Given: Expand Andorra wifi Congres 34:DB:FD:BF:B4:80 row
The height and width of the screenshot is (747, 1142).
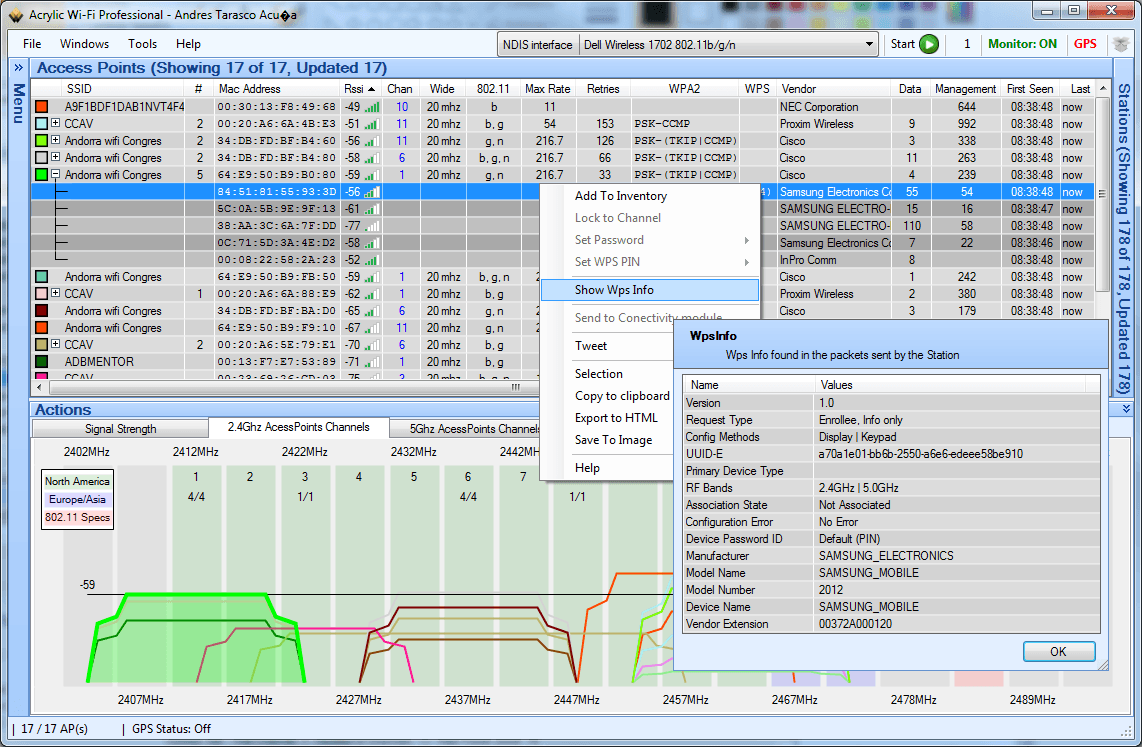Looking at the screenshot, I should coord(55,157).
